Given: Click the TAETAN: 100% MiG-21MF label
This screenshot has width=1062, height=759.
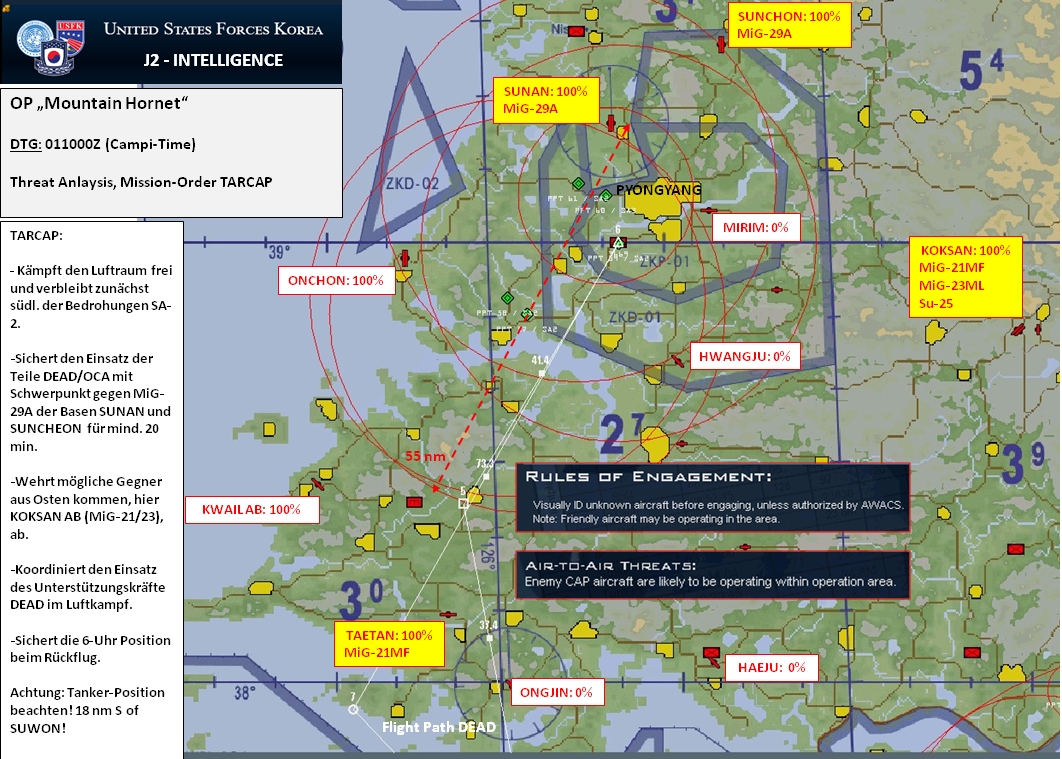Looking at the screenshot, I should (x=389, y=644).
